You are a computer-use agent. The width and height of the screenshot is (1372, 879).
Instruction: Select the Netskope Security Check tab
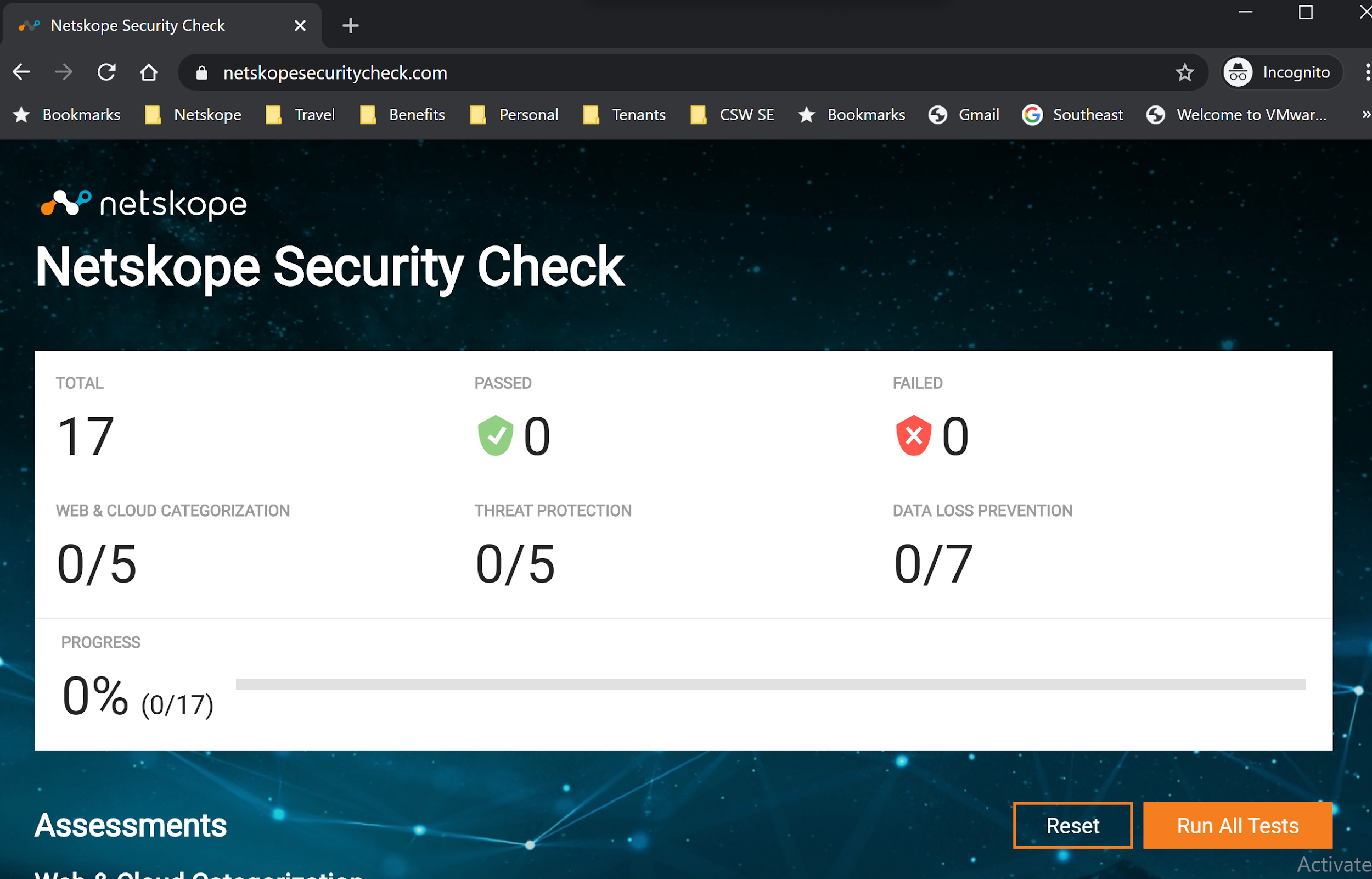point(138,26)
